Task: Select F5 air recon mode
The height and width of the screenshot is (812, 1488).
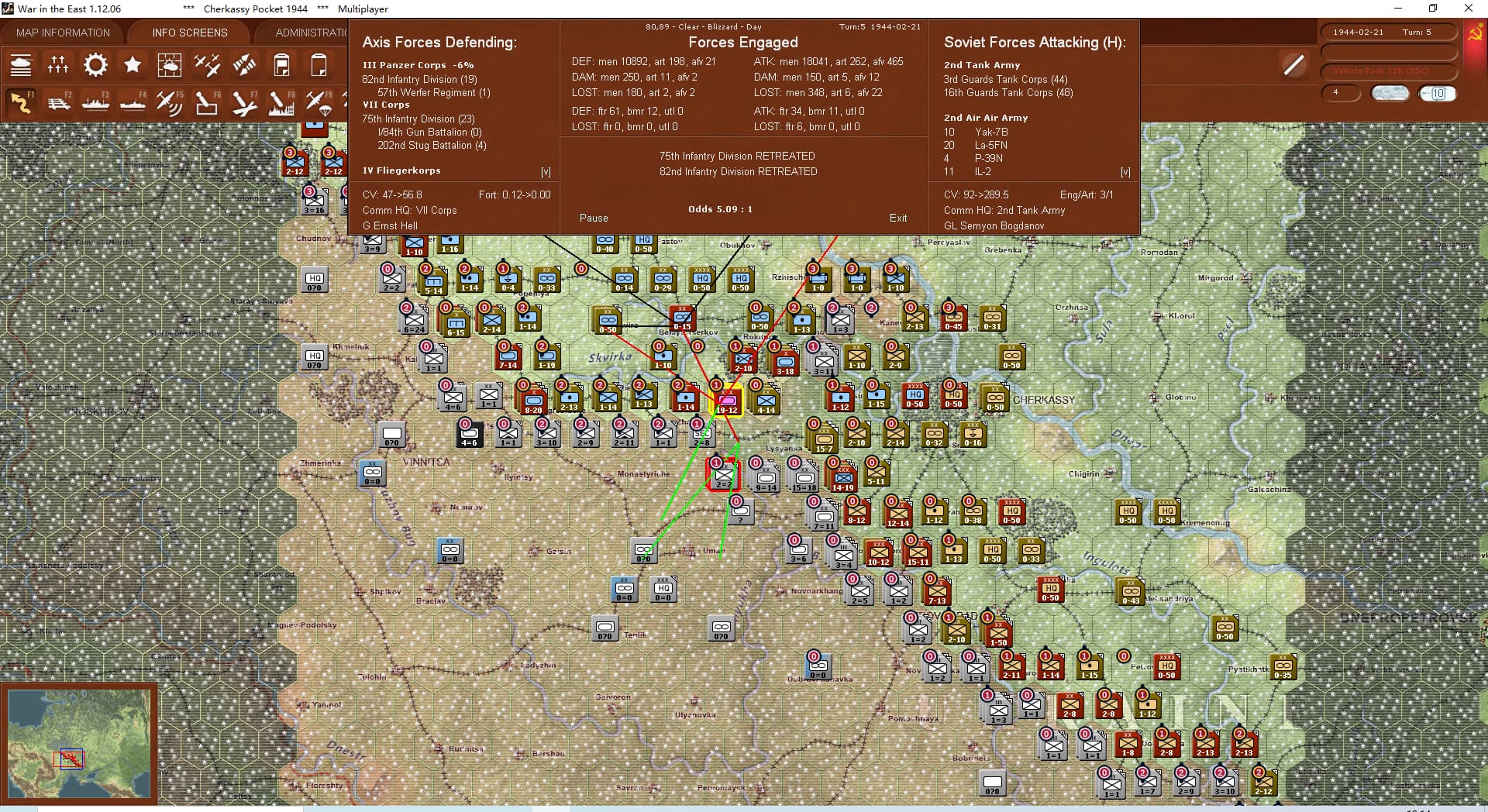Action: point(170,102)
